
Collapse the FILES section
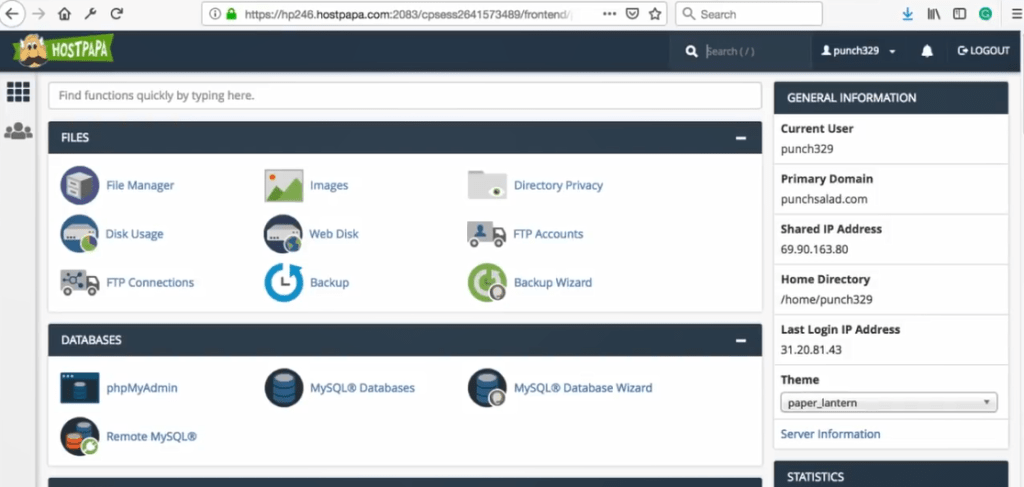[x=741, y=138]
